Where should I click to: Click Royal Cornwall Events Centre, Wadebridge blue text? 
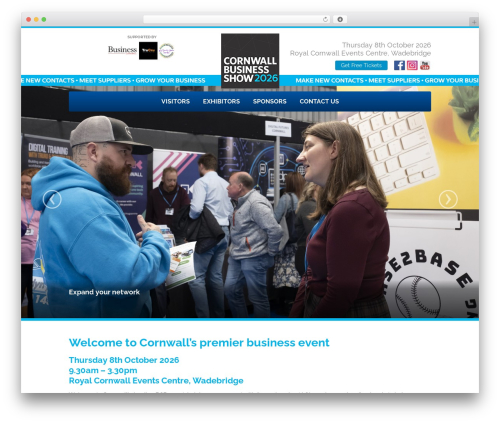(x=156, y=381)
